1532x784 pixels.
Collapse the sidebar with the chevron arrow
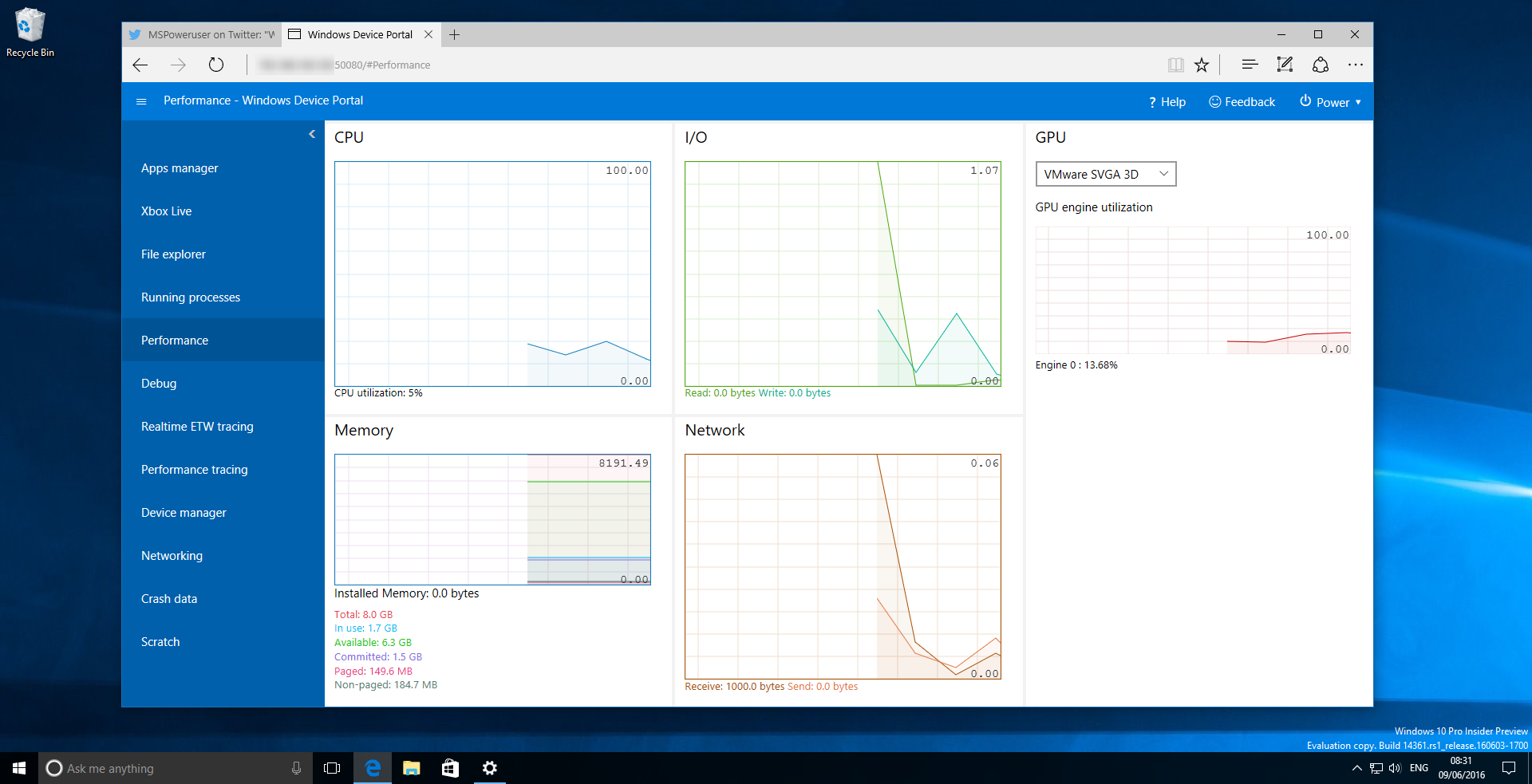(312, 134)
